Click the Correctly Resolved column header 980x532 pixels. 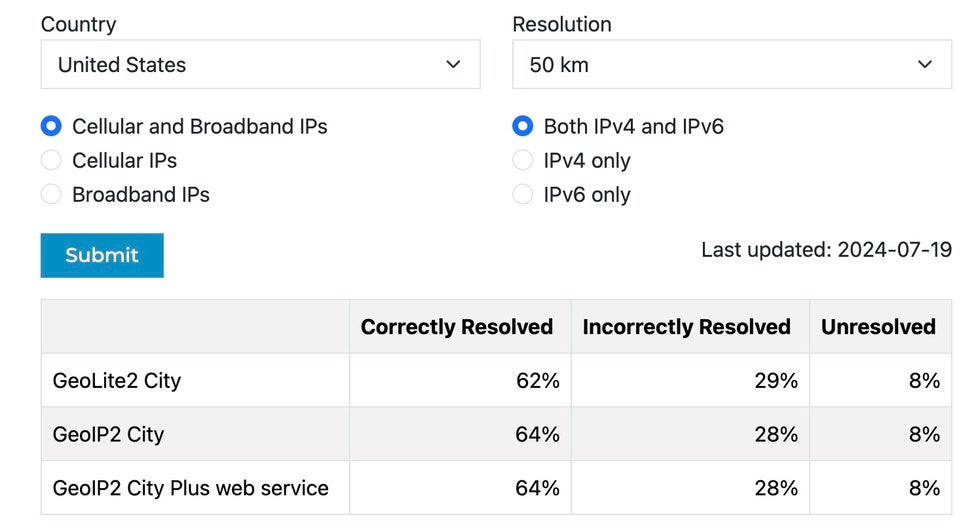click(457, 327)
